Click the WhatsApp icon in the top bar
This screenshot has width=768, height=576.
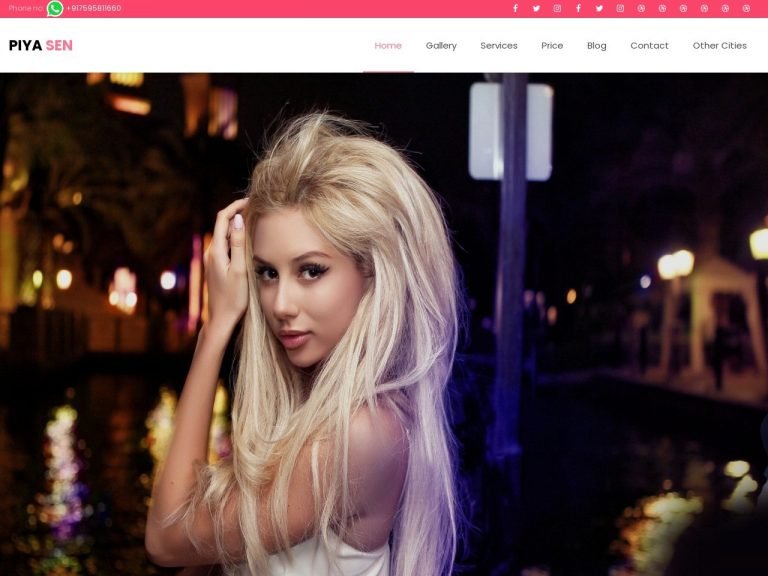[x=54, y=8]
